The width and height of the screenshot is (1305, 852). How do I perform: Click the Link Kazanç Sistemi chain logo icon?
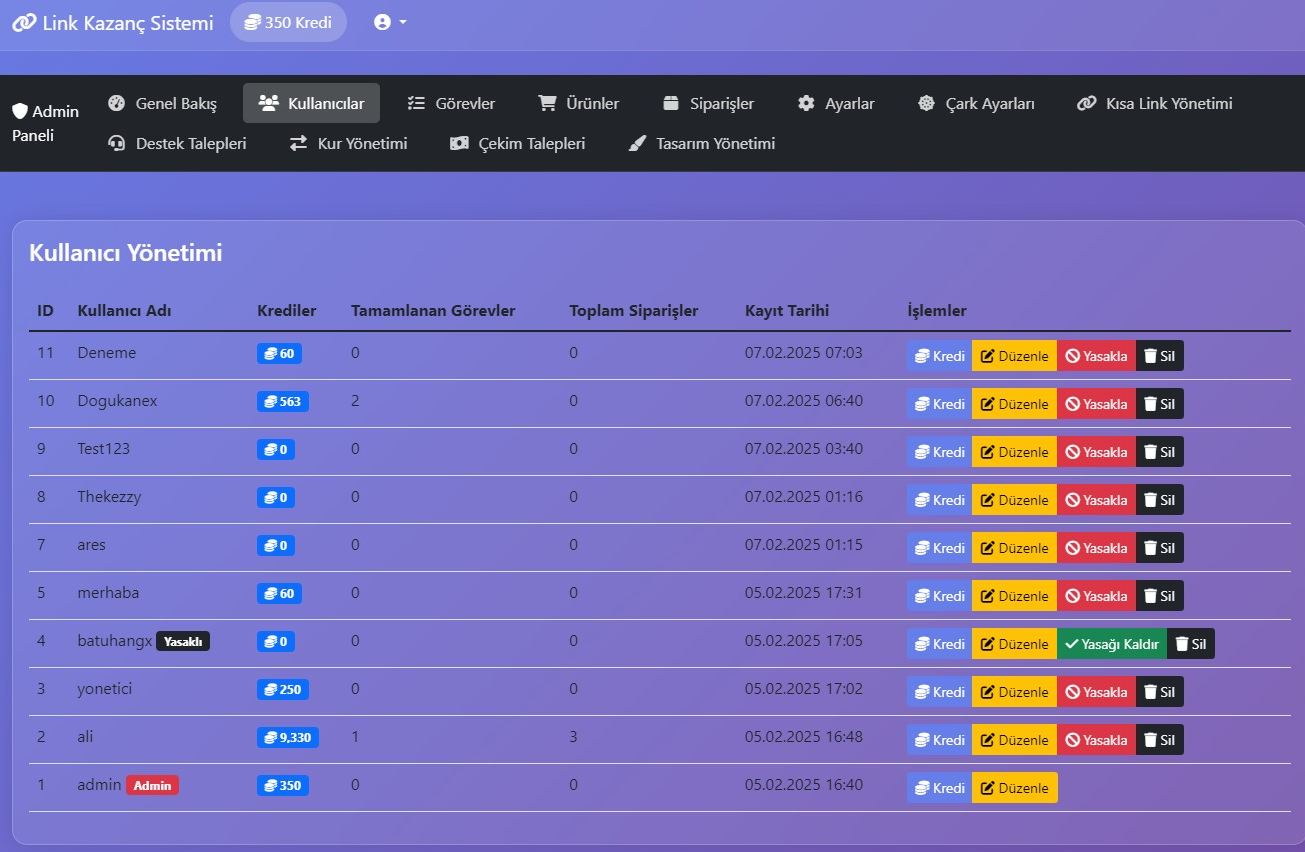pyautogui.click(x=24, y=22)
